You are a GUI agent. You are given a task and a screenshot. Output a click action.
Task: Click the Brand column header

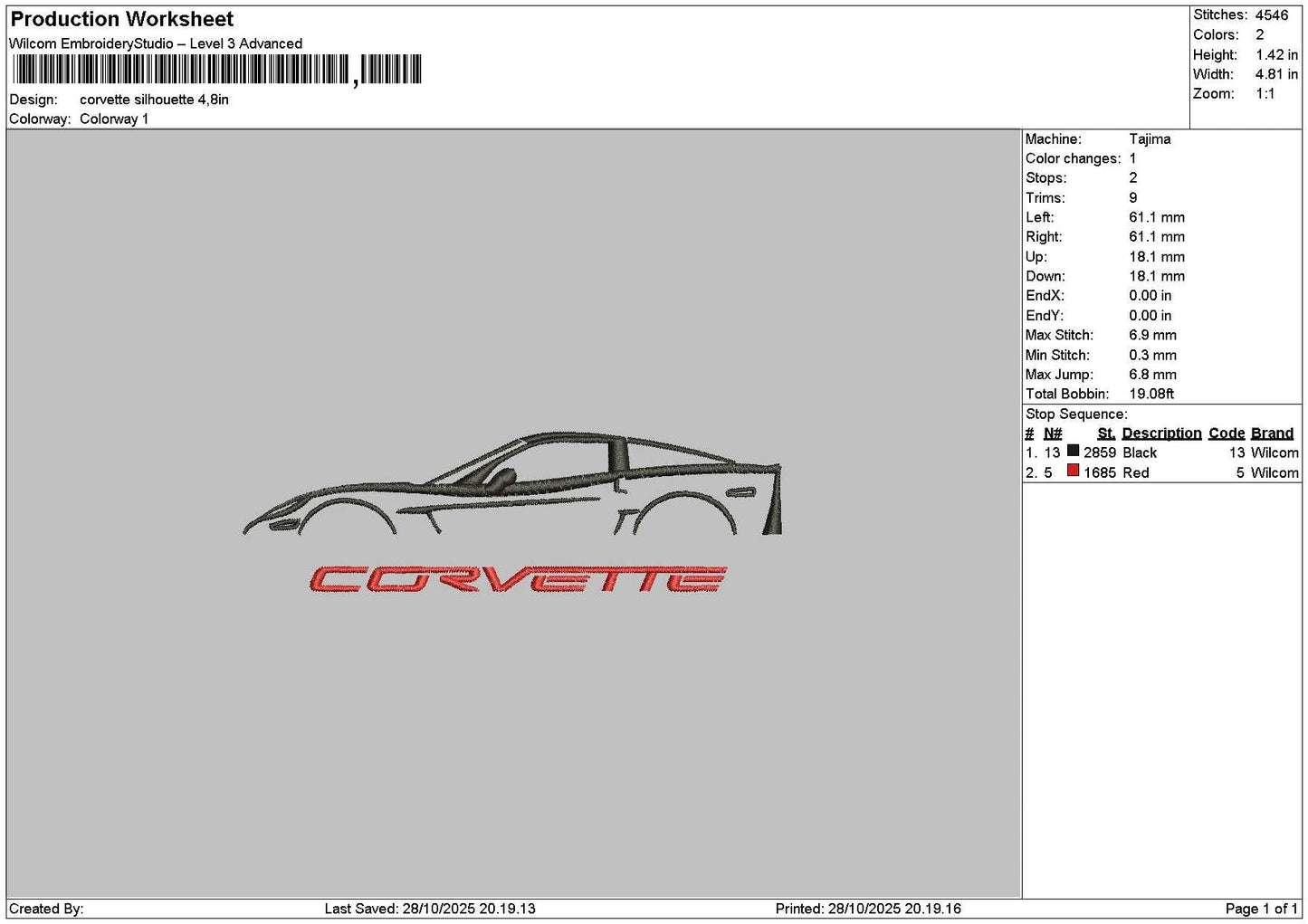(x=1272, y=433)
